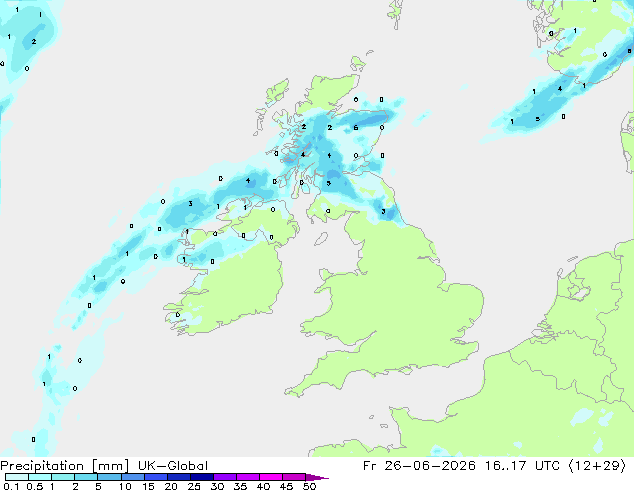The height and width of the screenshot is (490, 634).
Task: Click the '16..17 UTC' time label
Action: point(522,466)
